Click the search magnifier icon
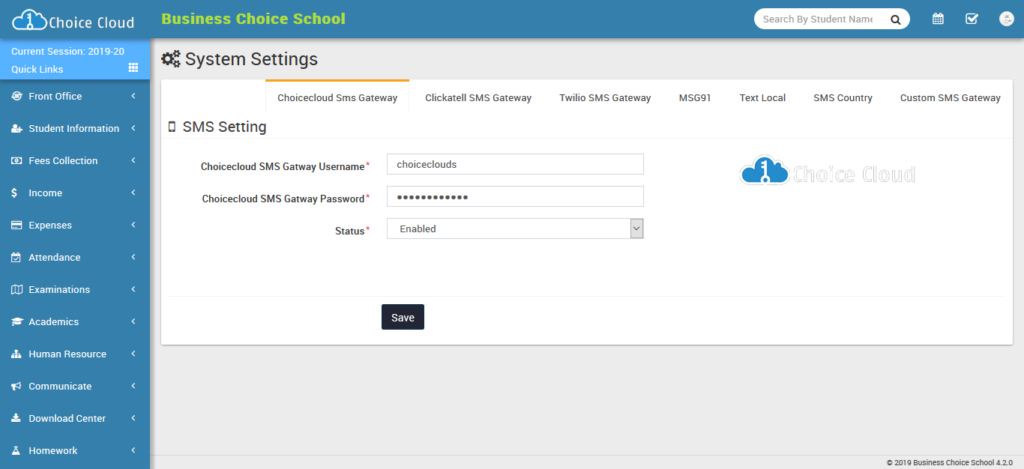1024x469 pixels. 895,20
